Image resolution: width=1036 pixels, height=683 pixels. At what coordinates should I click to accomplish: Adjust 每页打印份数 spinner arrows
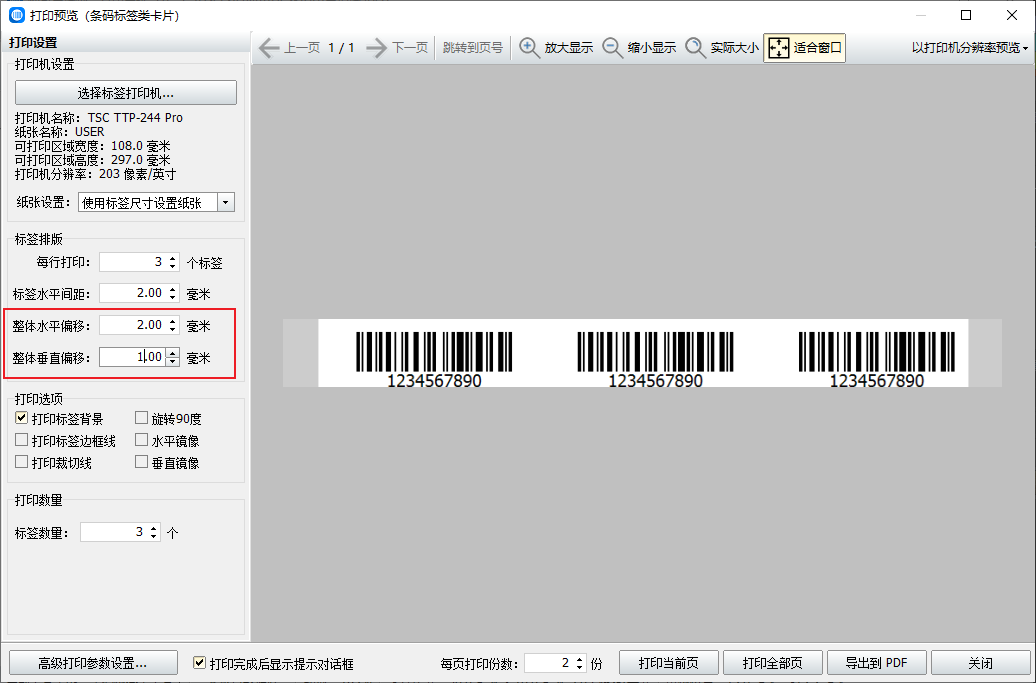579,663
